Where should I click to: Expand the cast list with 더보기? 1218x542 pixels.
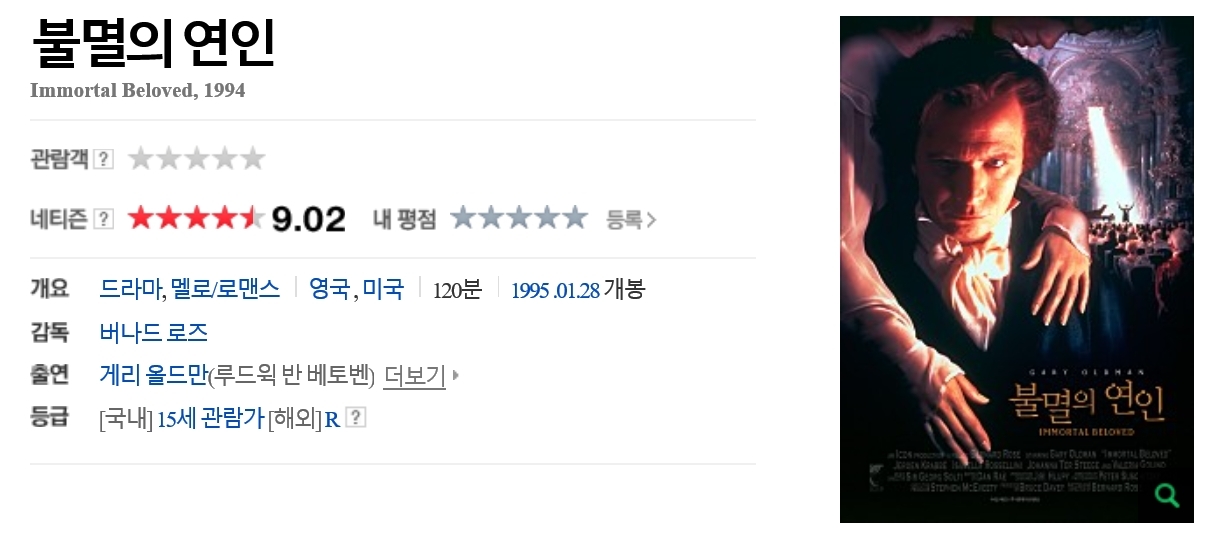pyautogui.click(x=414, y=376)
